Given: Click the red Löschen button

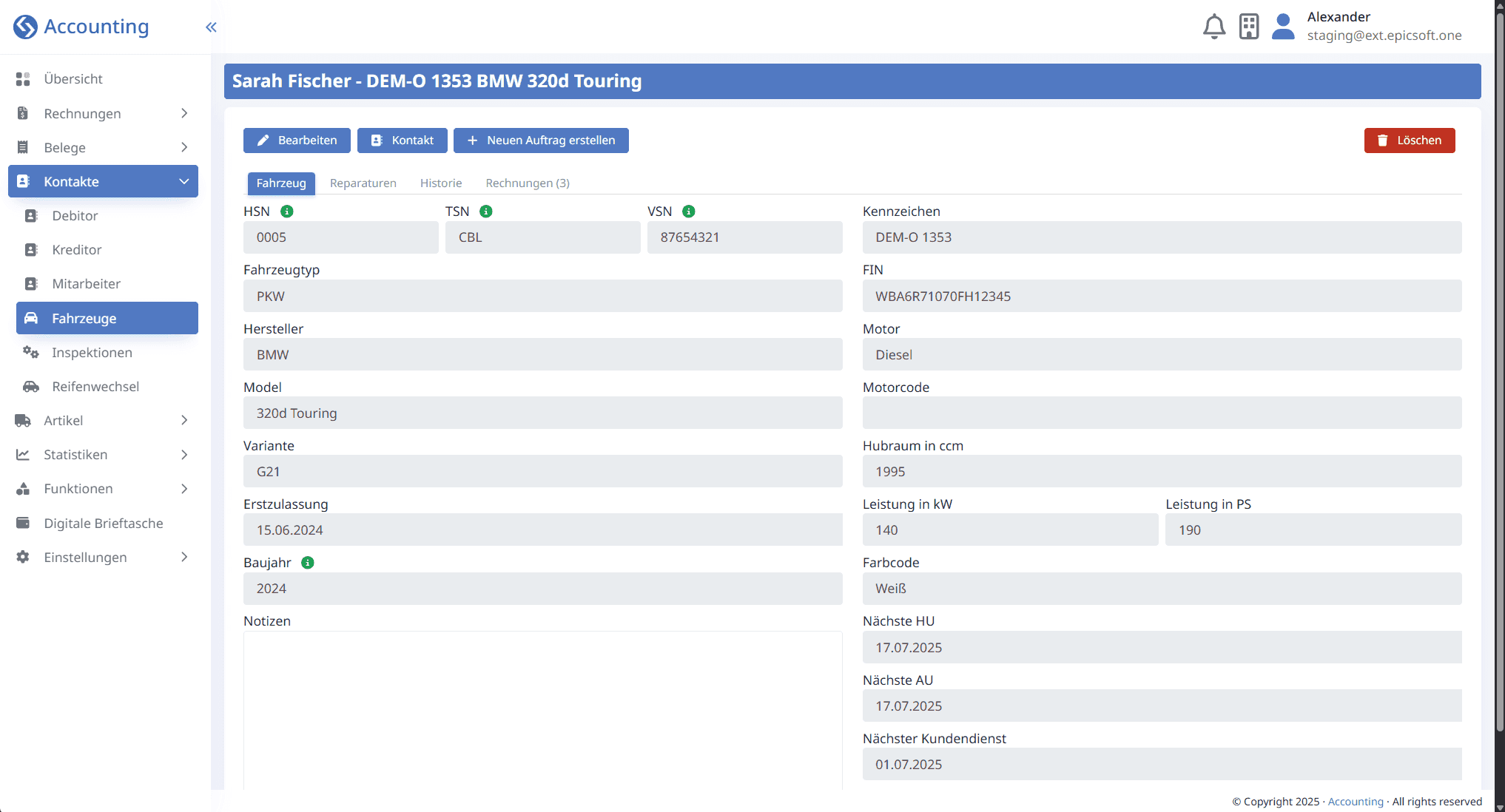Looking at the screenshot, I should [x=1410, y=141].
